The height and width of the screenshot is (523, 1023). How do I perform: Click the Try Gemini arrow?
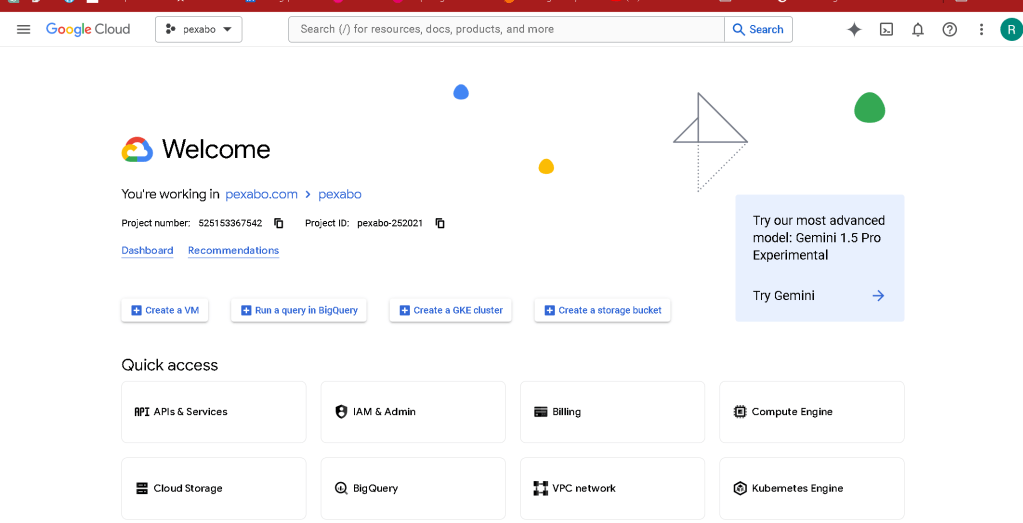(878, 295)
